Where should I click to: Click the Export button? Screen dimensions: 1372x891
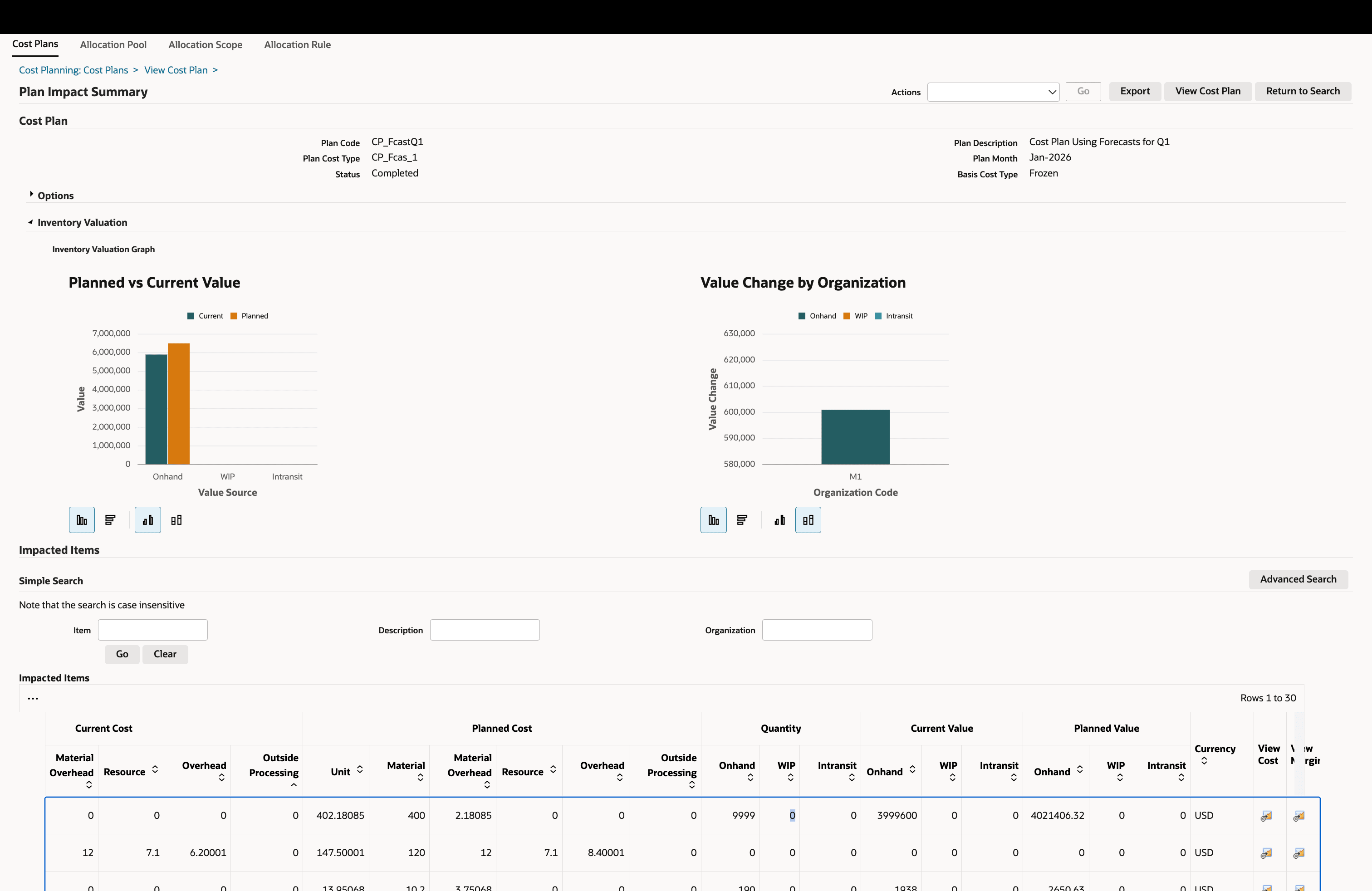click(1134, 91)
